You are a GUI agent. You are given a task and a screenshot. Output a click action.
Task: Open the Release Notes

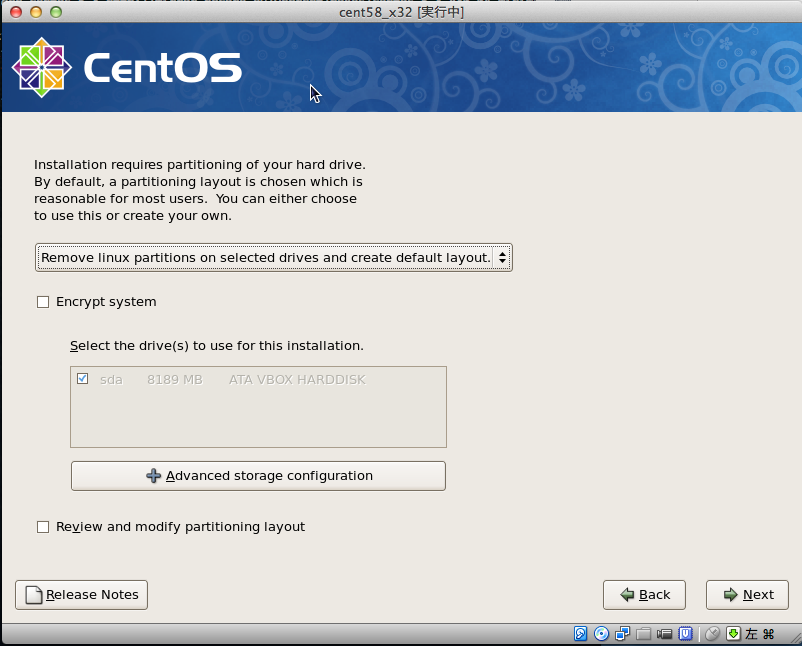coord(81,595)
